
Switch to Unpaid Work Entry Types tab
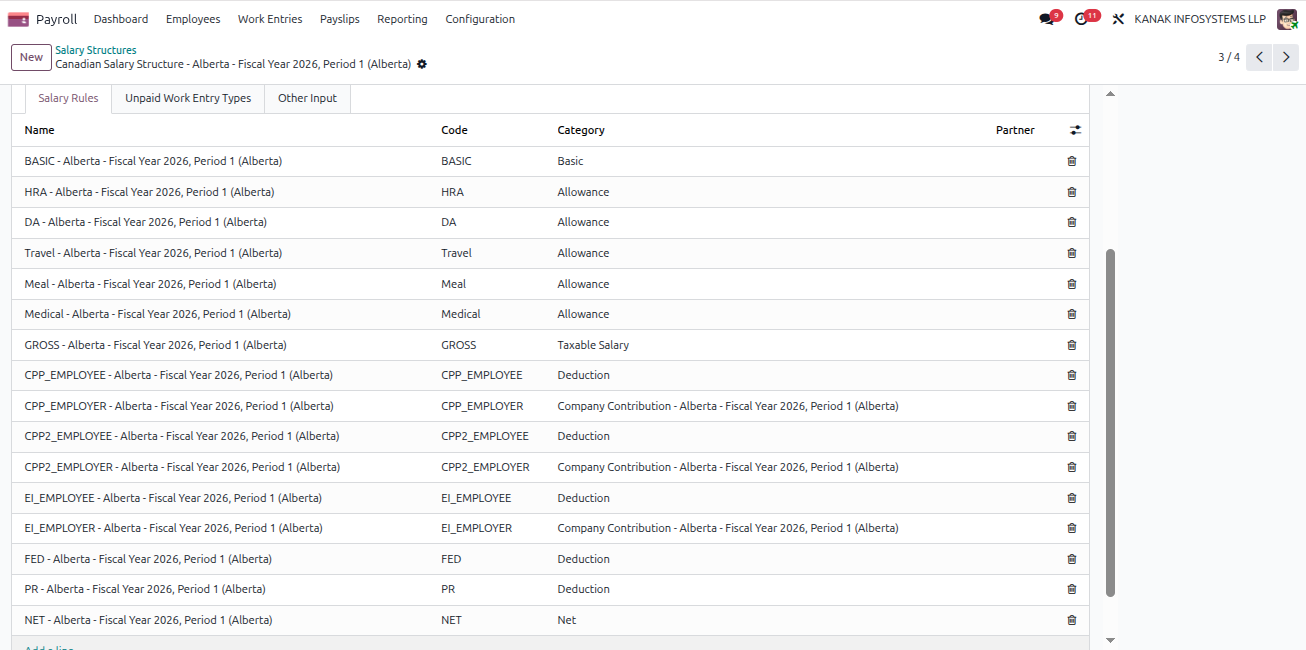pos(188,98)
